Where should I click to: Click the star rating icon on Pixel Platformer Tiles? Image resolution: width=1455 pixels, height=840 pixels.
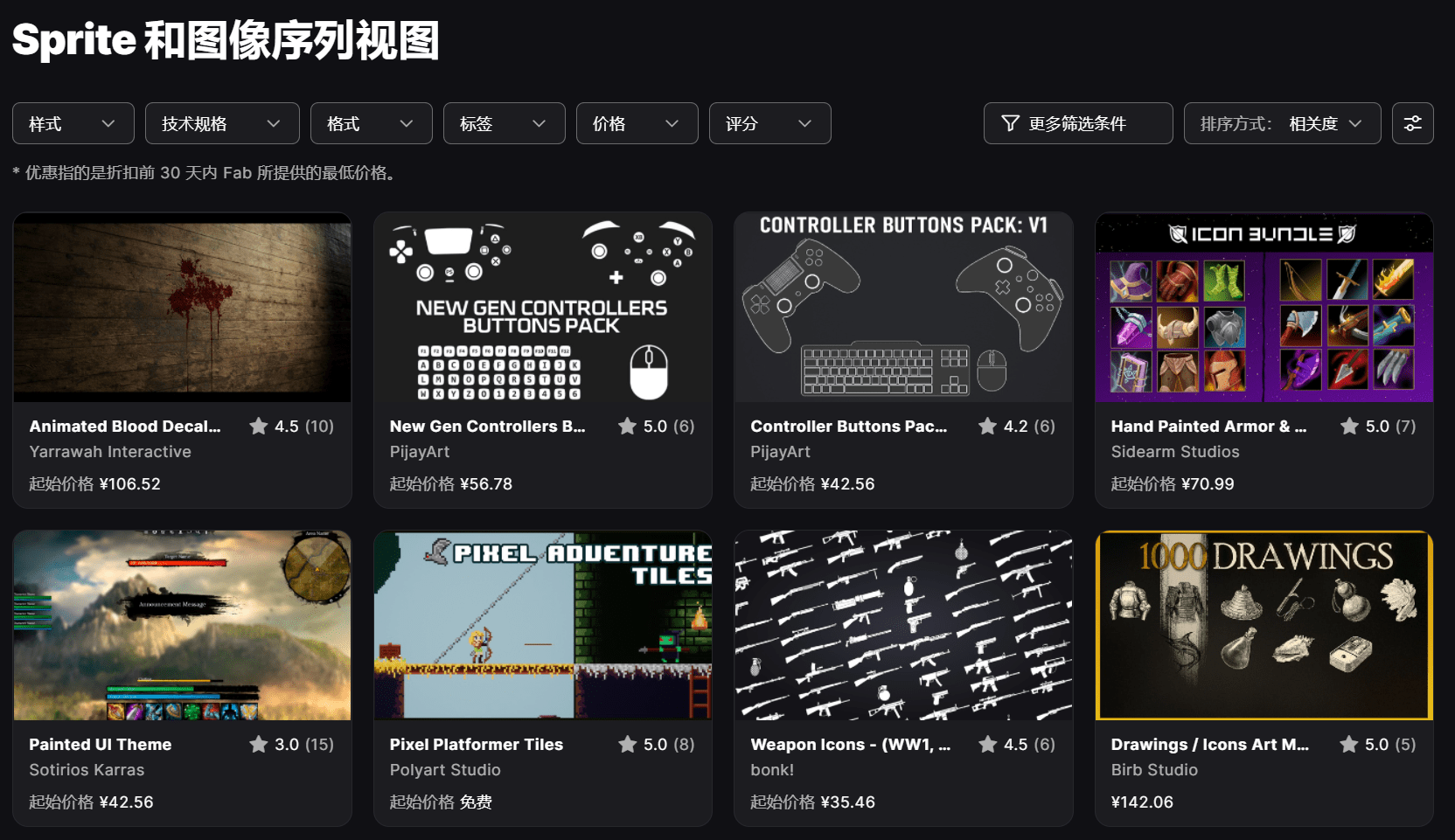coord(628,744)
